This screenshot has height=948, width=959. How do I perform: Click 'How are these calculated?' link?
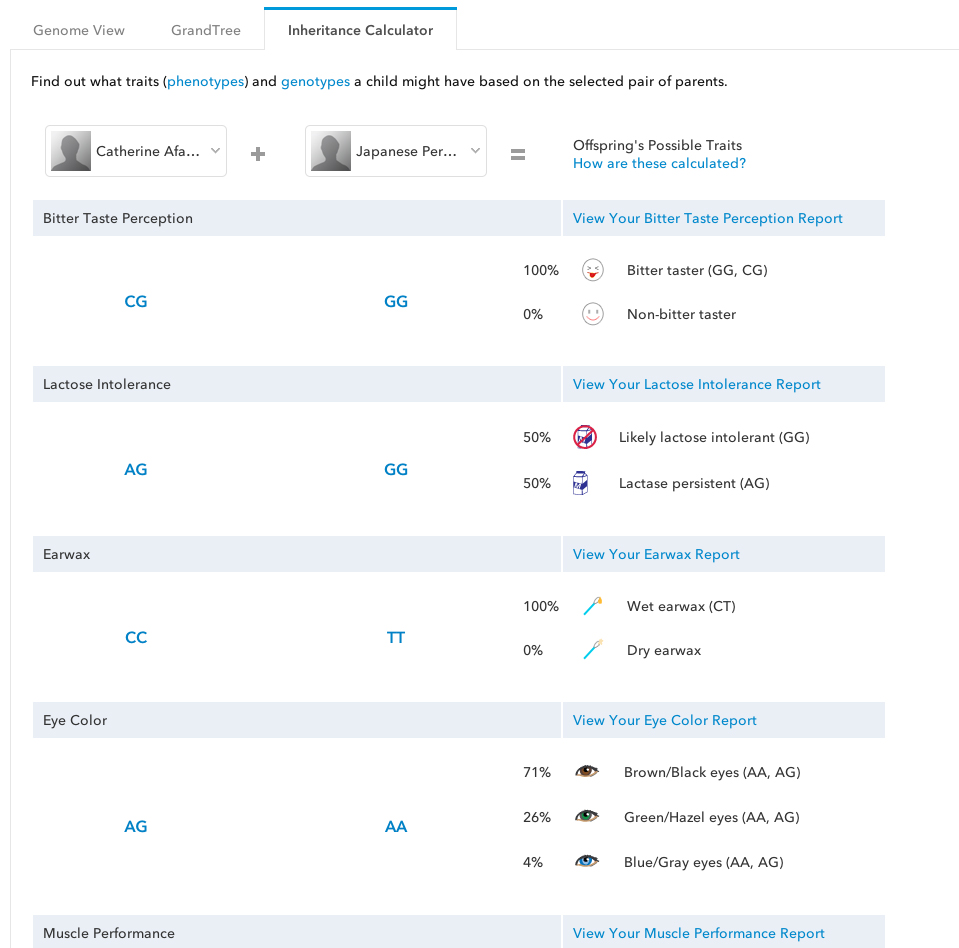pyautogui.click(x=658, y=163)
